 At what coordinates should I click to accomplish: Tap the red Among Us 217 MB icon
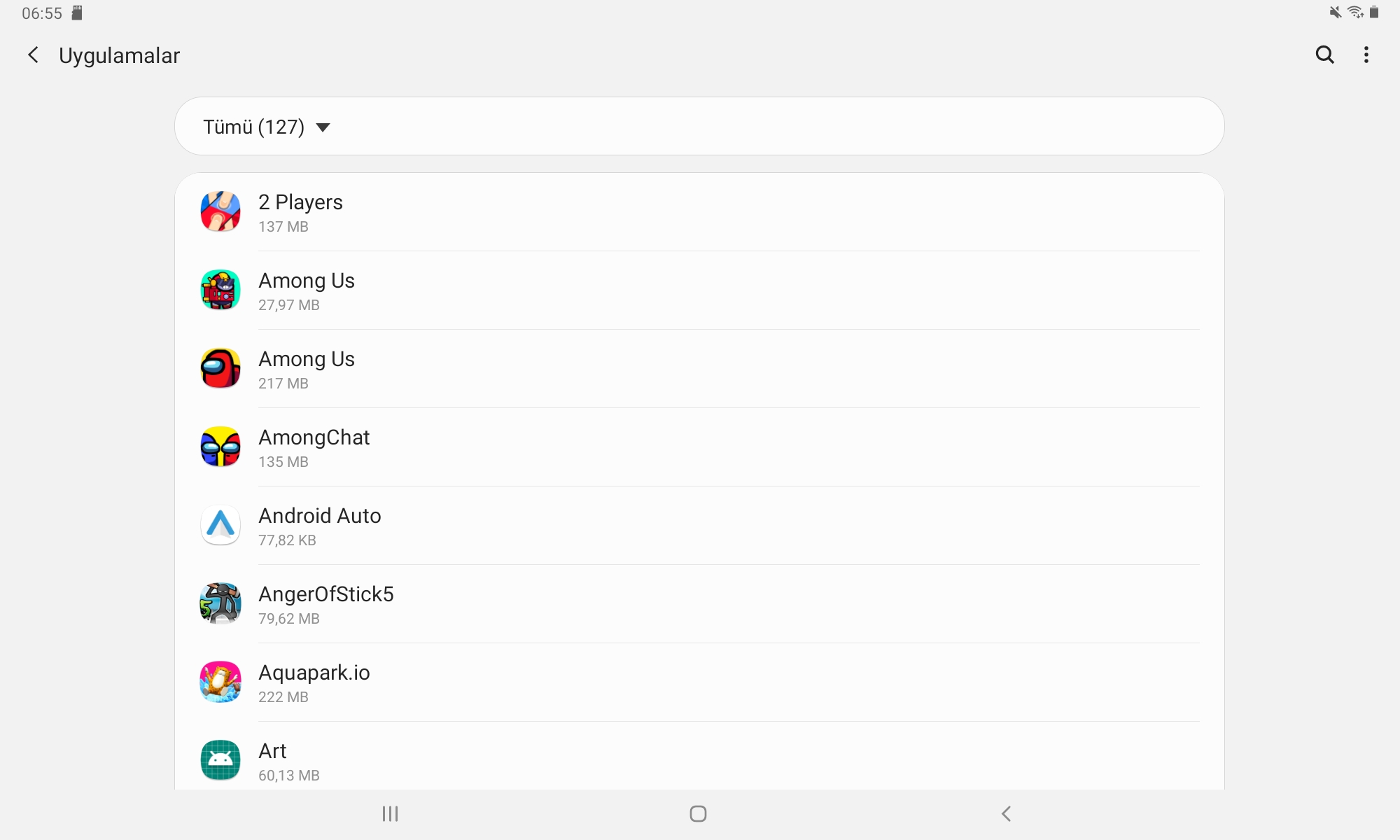[220, 368]
